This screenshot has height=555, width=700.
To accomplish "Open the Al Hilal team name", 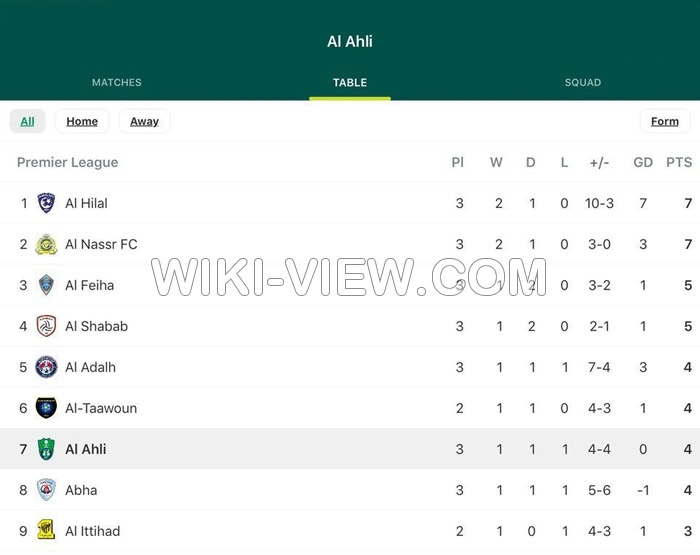I will pos(86,203).
